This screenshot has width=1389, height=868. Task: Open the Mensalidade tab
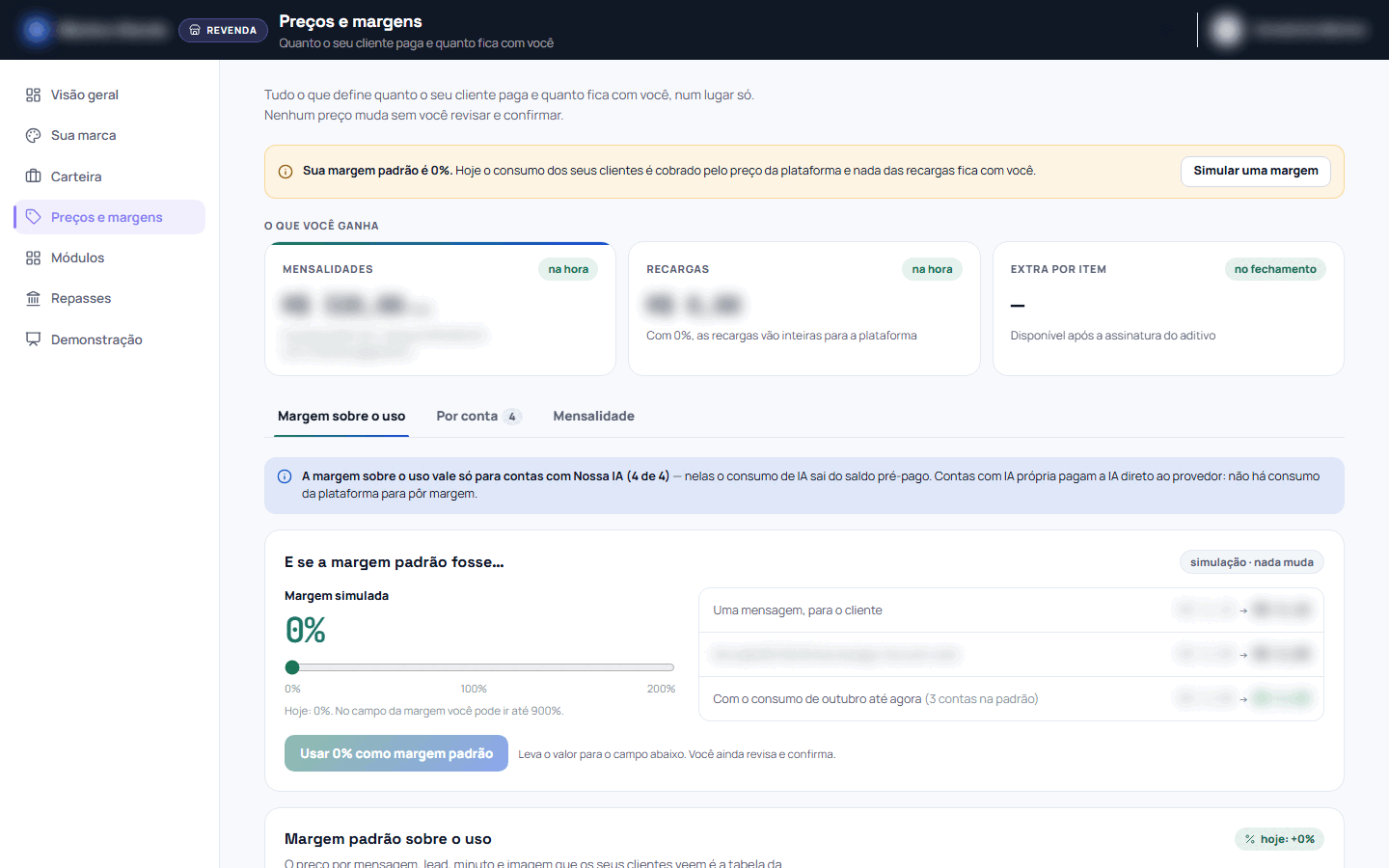tap(594, 417)
